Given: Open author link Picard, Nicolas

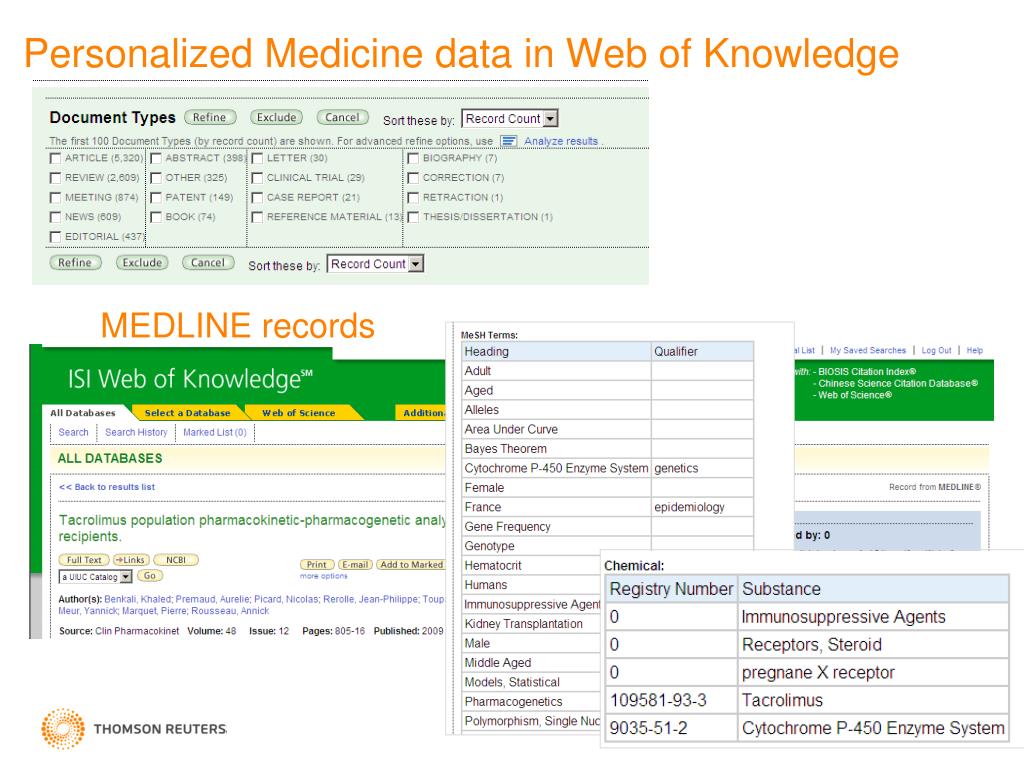Looking at the screenshot, I should (285, 600).
